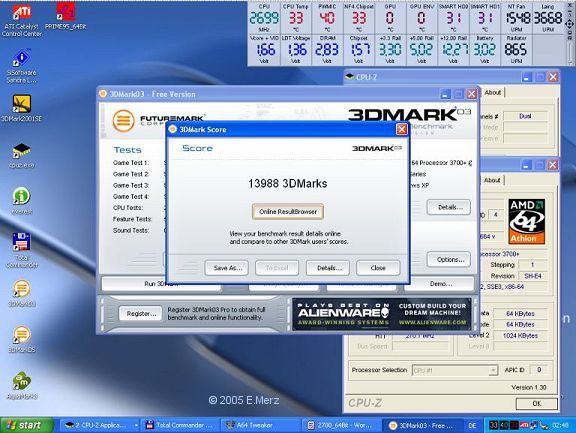
Task: Click the 02:40 taskbar clock
Action: pyautogui.click(x=560, y=425)
